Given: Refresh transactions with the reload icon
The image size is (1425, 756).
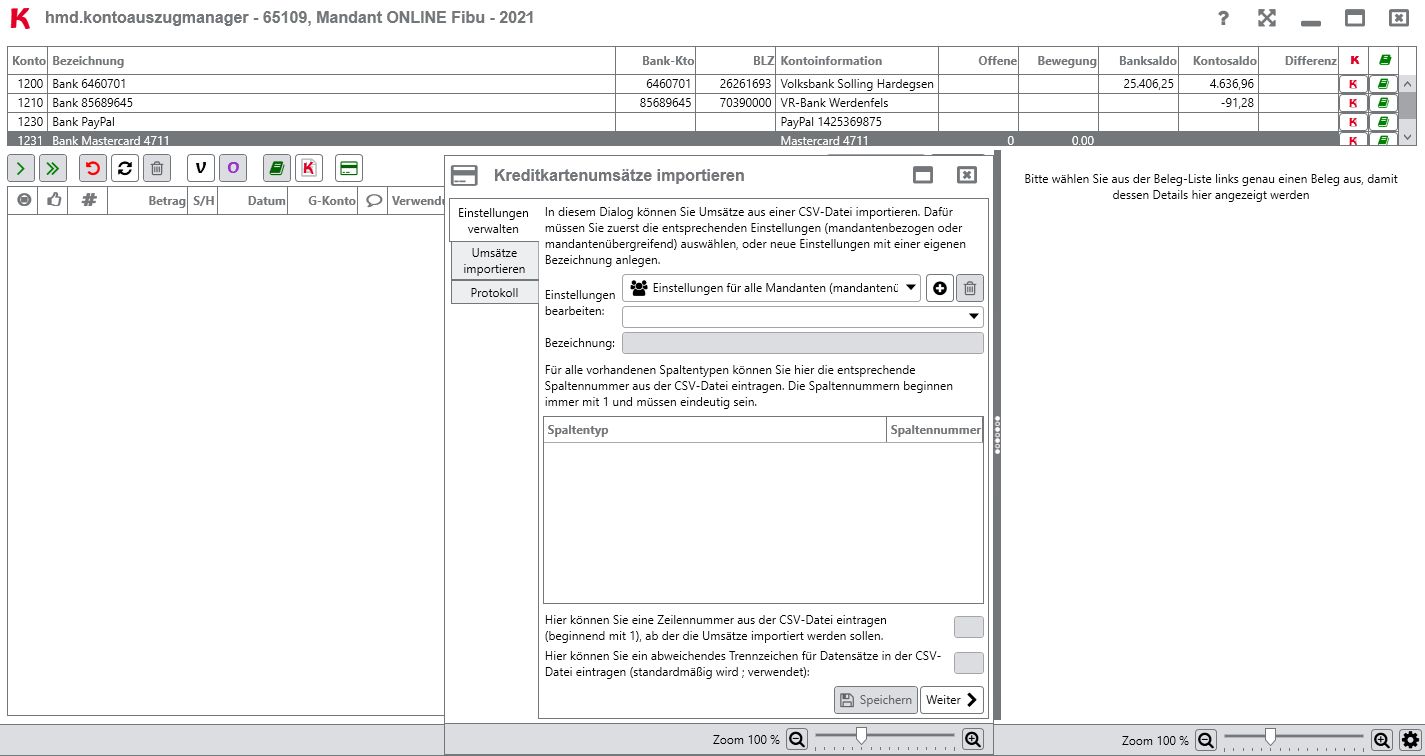Looking at the screenshot, I should pyautogui.click(x=124, y=167).
